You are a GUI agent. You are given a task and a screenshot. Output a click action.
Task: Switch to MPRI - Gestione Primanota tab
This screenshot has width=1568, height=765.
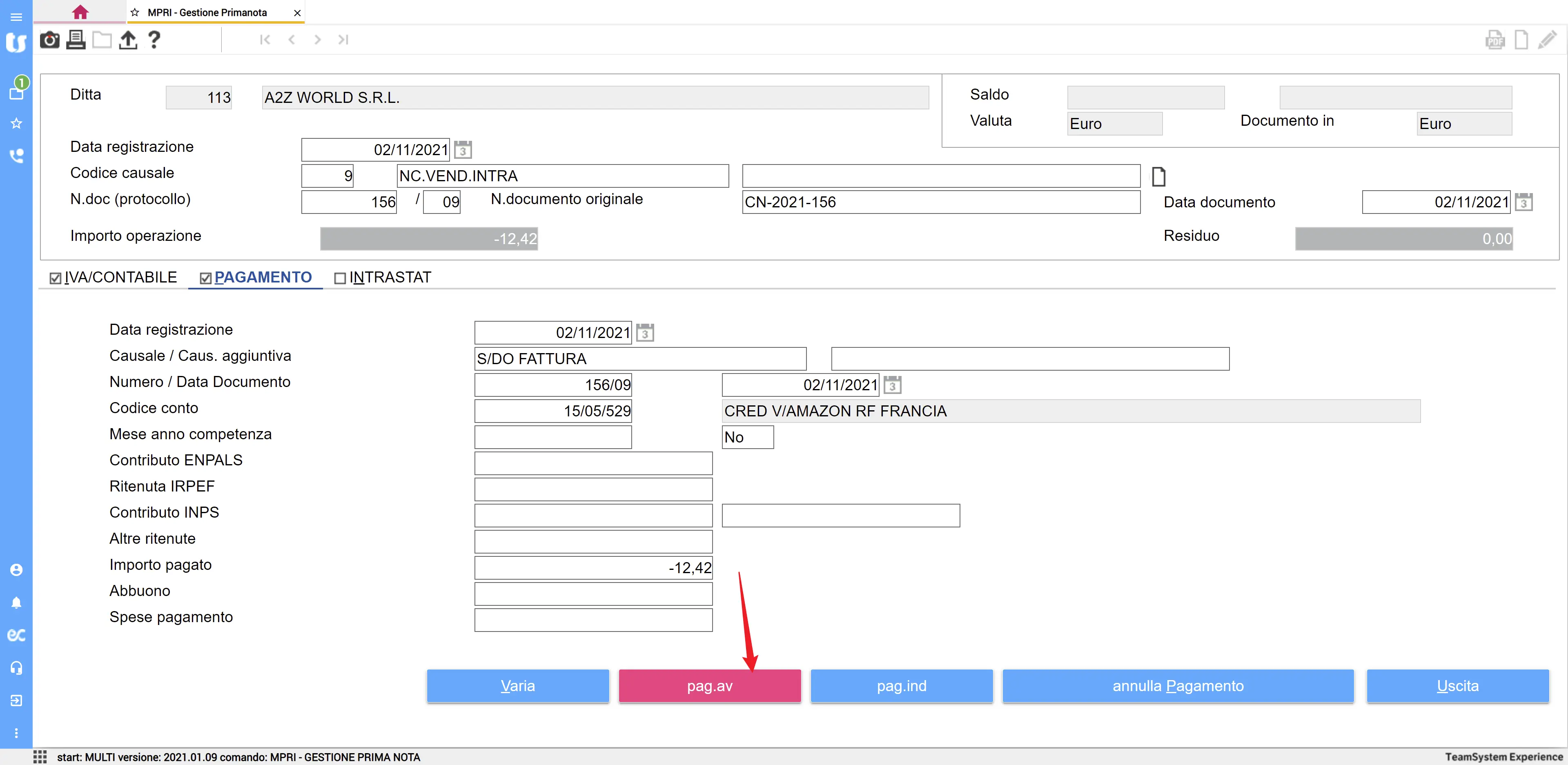click(207, 12)
